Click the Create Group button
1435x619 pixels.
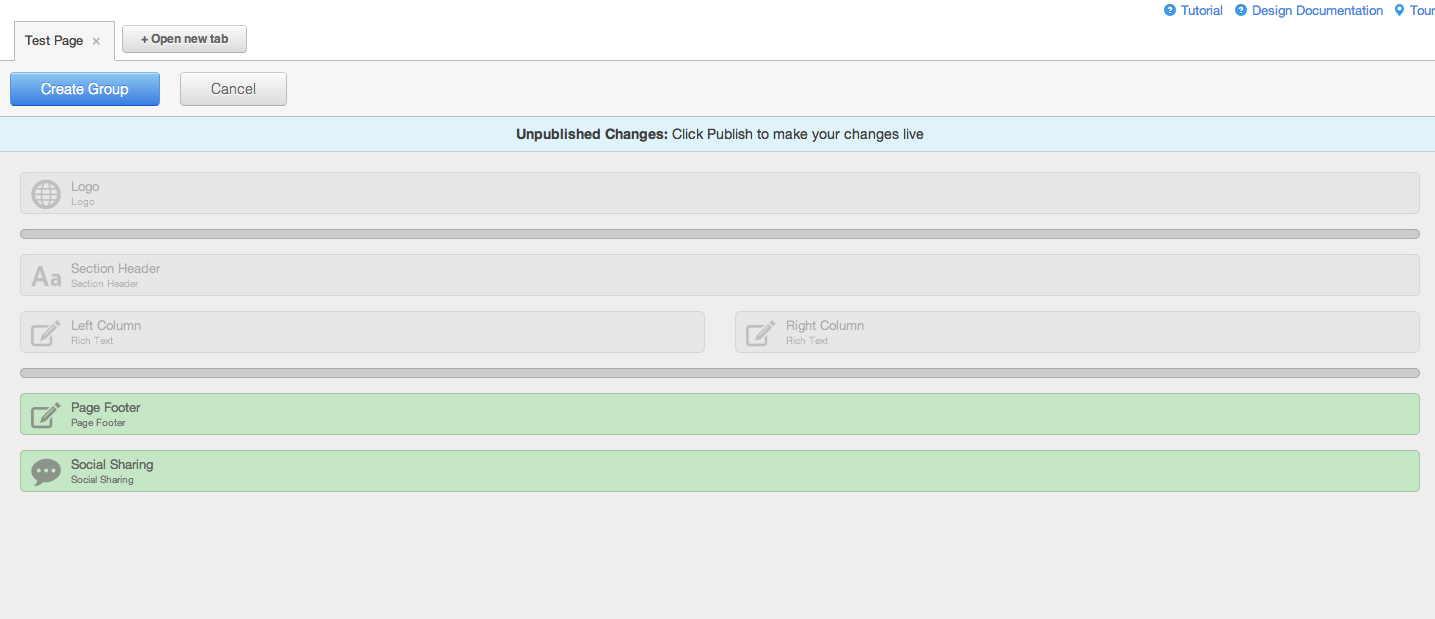tap(84, 89)
